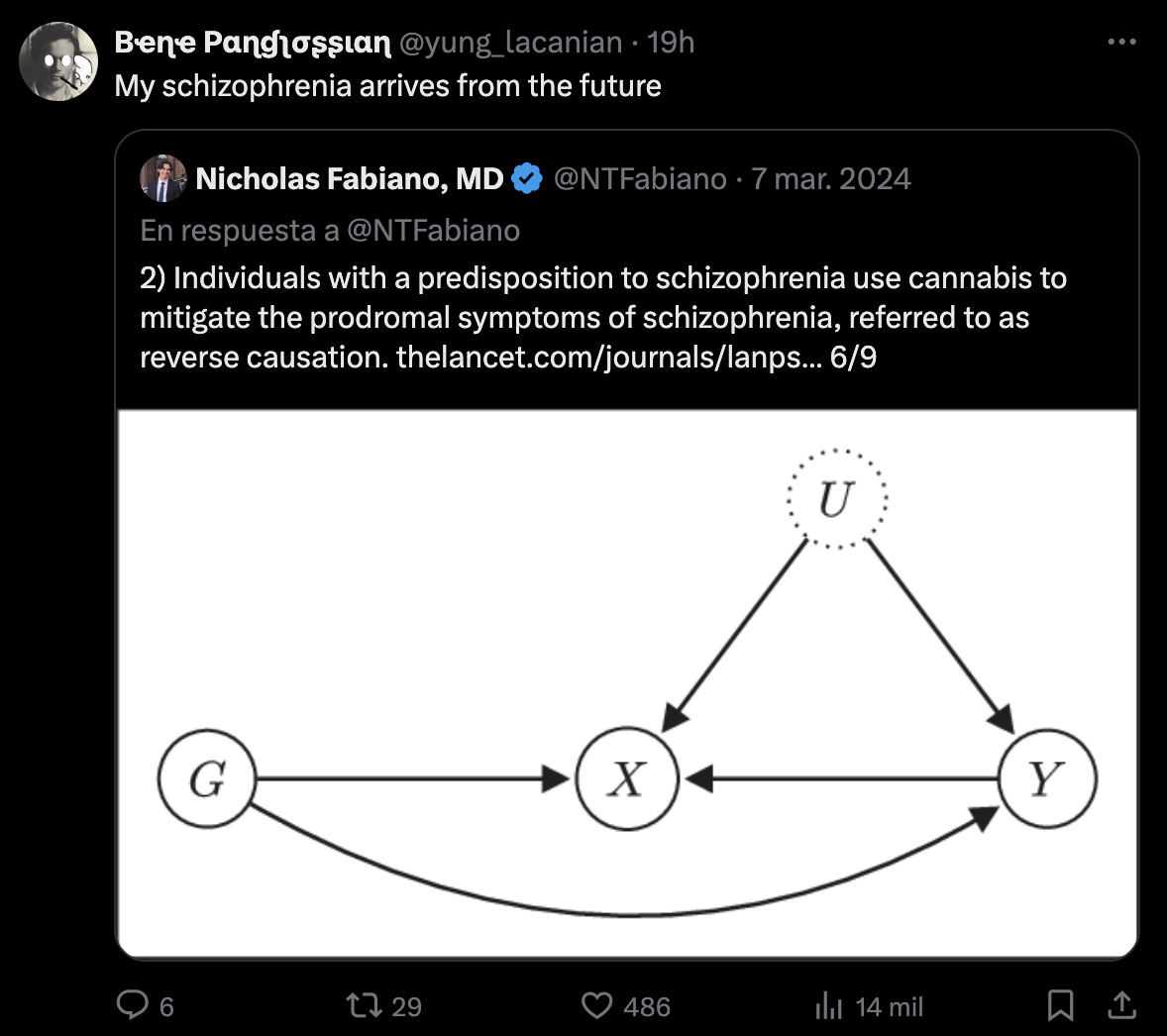Open the @NTFabiano handle in quoted tweet
This screenshot has height=1036, width=1167.
[x=640, y=178]
